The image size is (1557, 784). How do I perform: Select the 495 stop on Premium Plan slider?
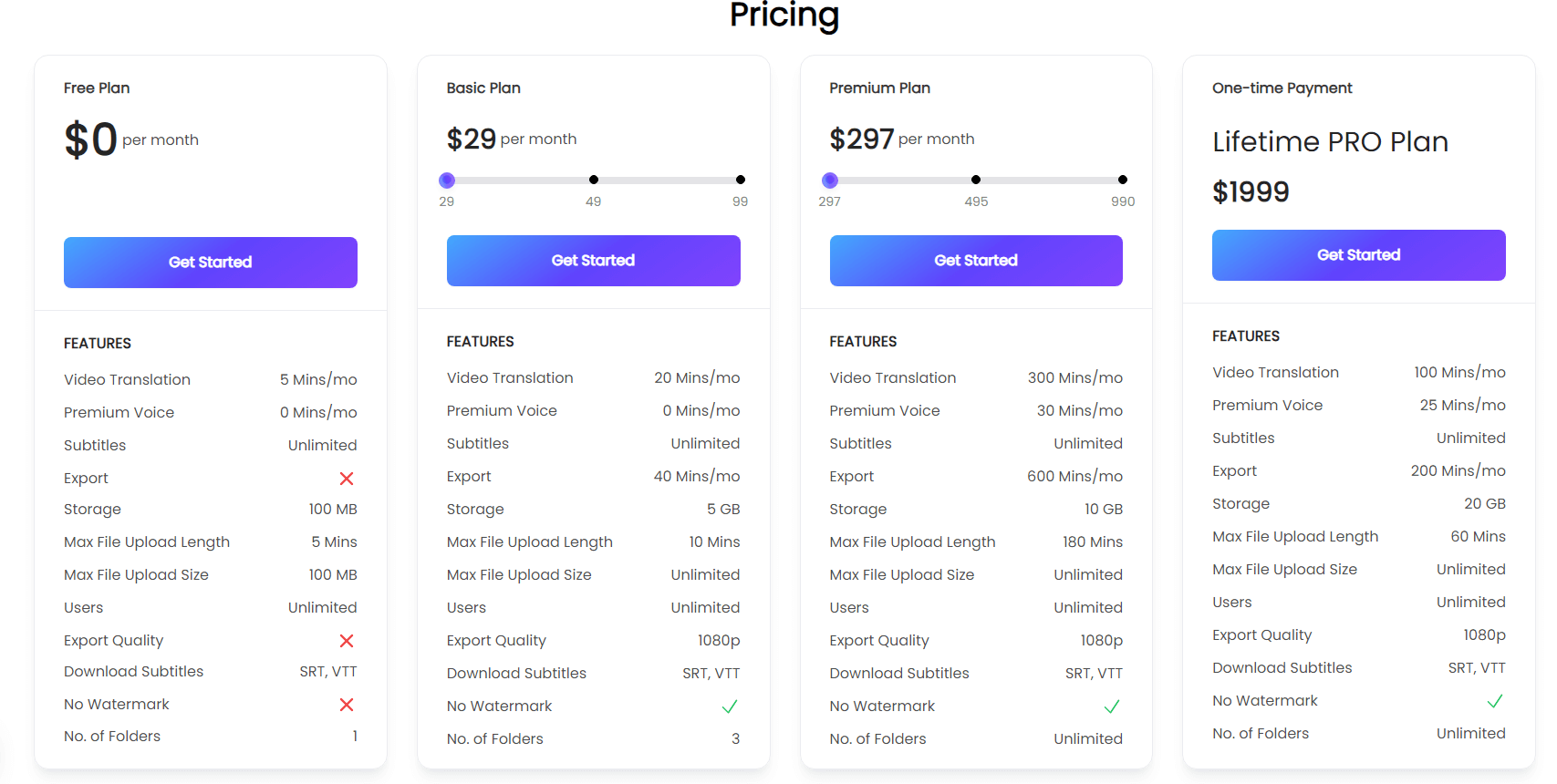point(976,180)
